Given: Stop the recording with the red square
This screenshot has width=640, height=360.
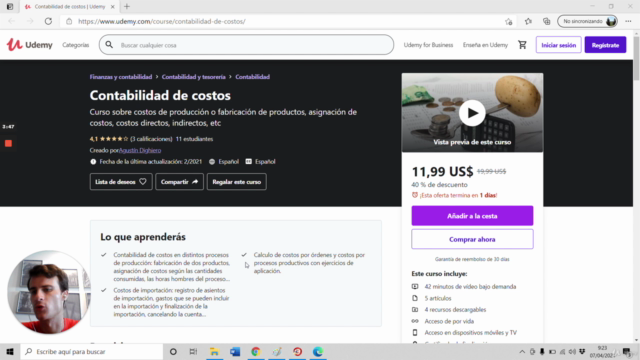Looking at the screenshot, I should pyautogui.click(x=8, y=143).
